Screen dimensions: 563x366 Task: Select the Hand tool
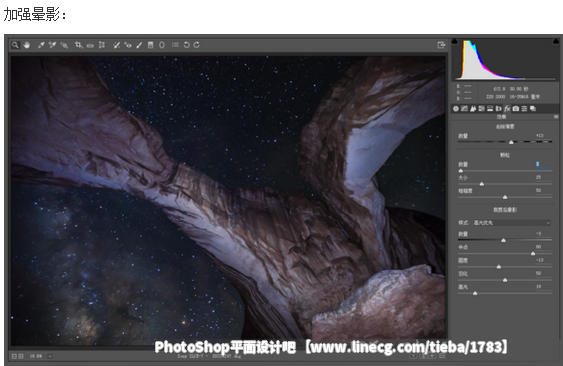click(27, 45)
